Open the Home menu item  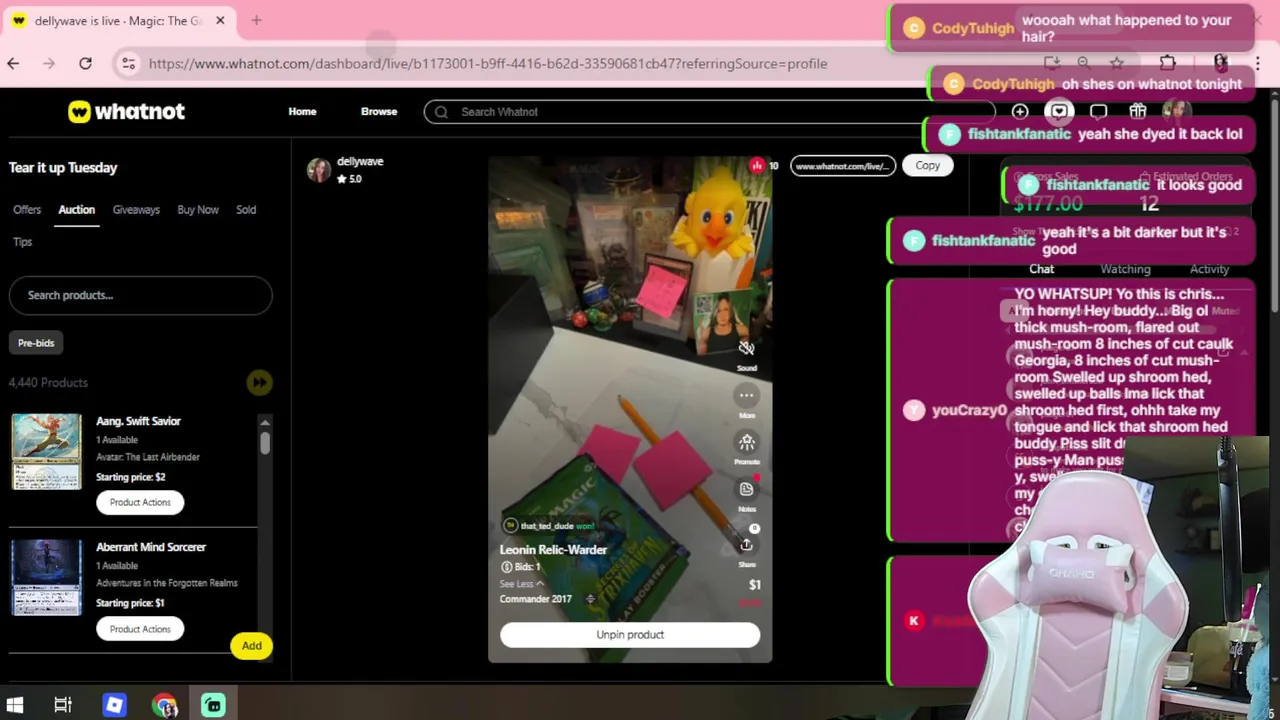(302, 111)
